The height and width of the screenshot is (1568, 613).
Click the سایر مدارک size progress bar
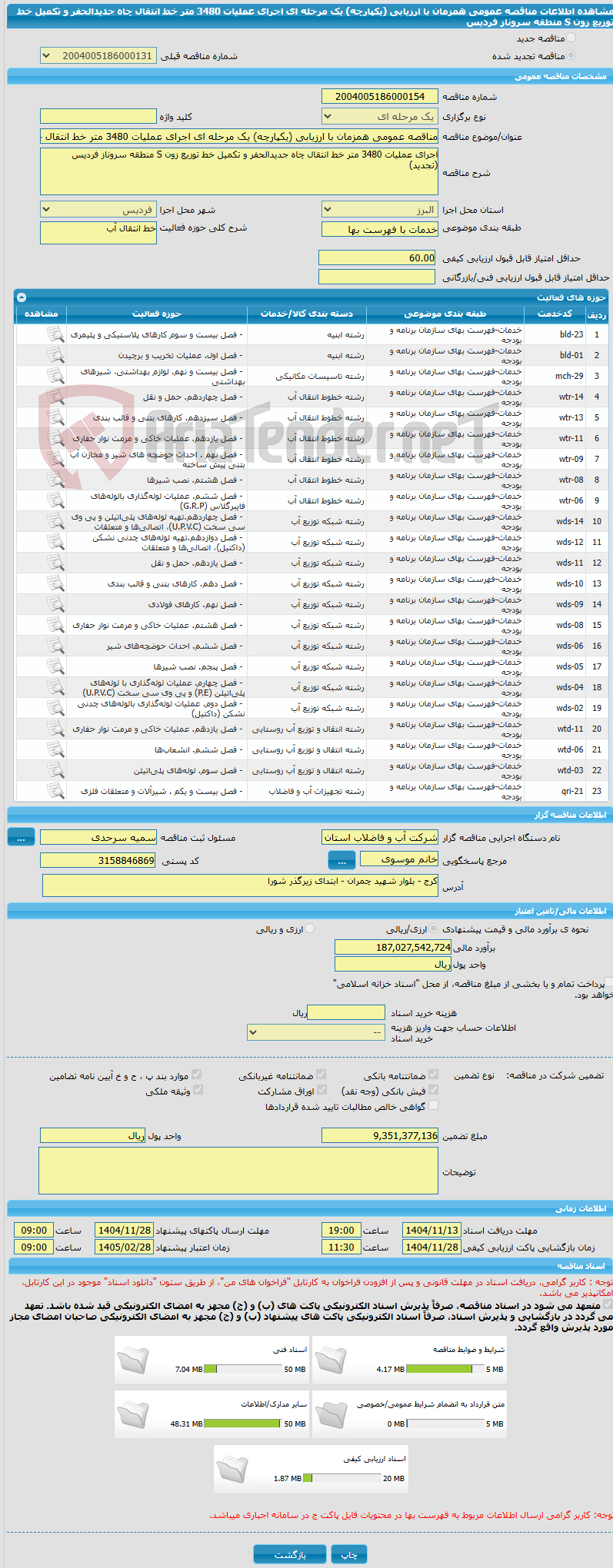(243, 1423)
